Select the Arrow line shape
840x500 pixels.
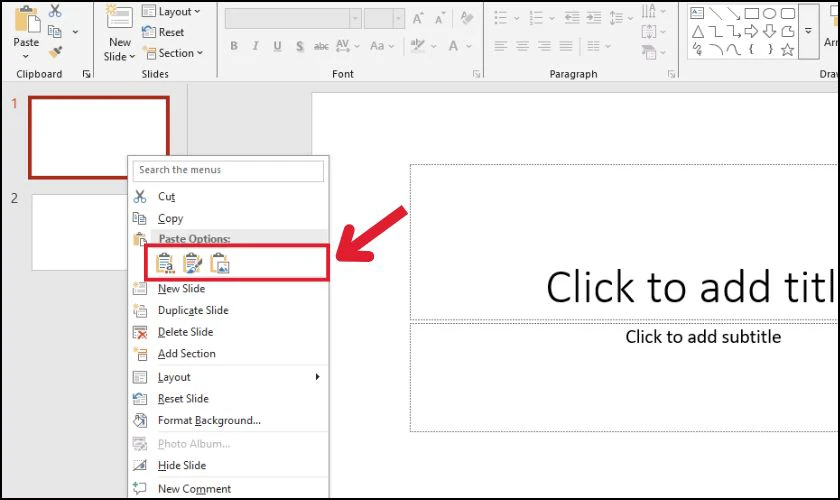pos(733,13)
